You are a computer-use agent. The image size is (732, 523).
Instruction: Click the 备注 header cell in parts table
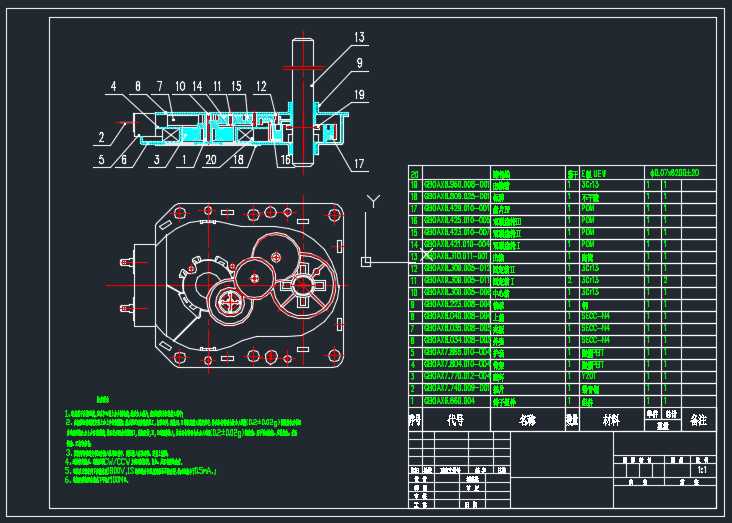coord(698,421)
